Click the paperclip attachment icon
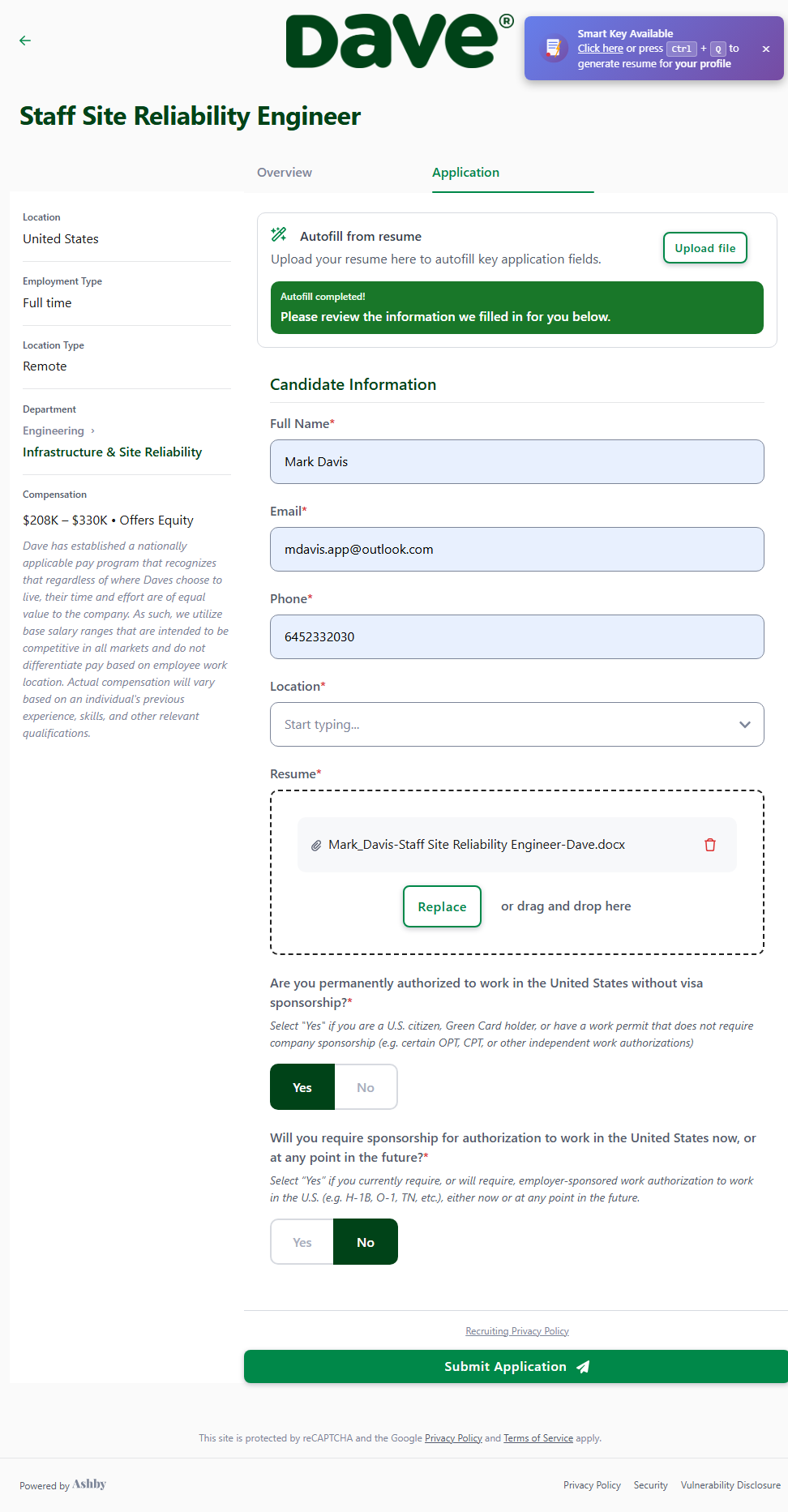Image resolution: width=788 pixels, height=1512 pixels. coord(316,846)
